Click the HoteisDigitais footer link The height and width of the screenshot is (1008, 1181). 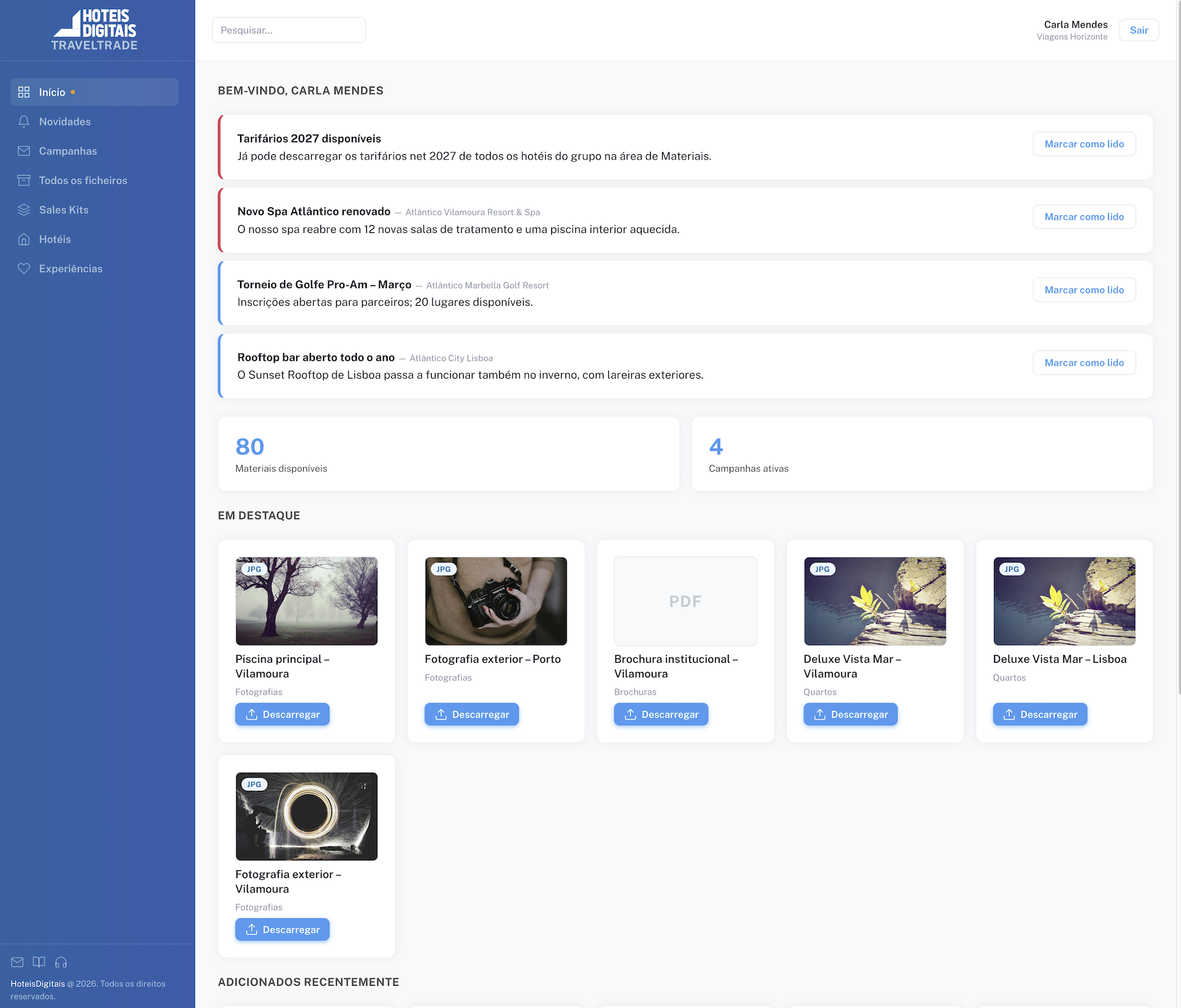coord(37,984)
